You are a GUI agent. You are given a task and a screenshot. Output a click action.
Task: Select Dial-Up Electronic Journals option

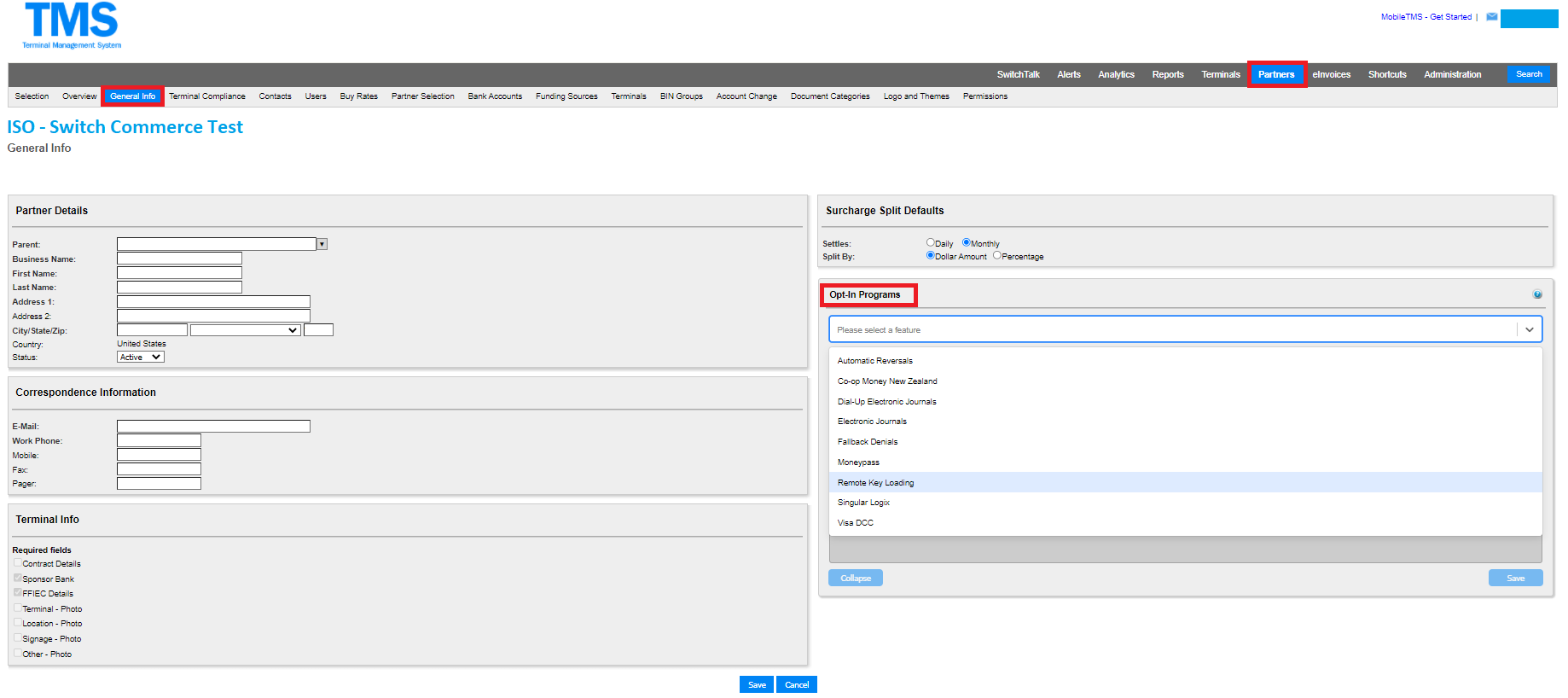1185,402
